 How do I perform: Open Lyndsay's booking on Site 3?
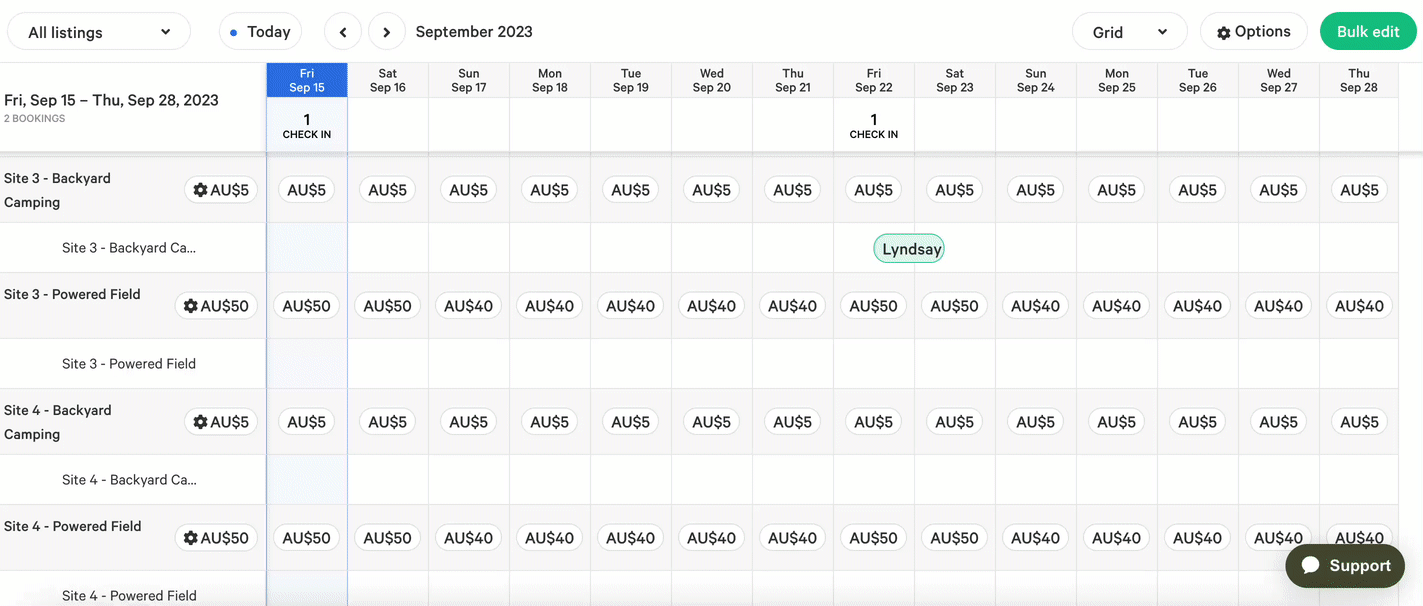[x=909, y=249]
